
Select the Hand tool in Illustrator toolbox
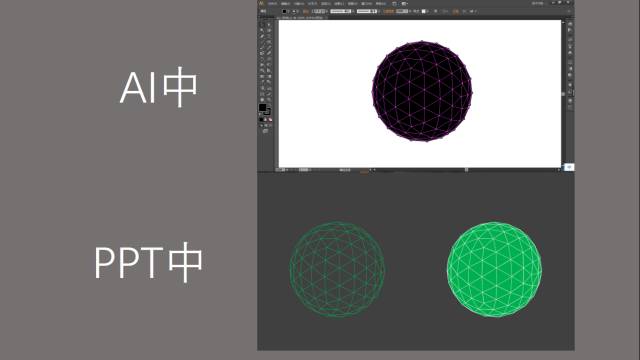pos(262,100)
